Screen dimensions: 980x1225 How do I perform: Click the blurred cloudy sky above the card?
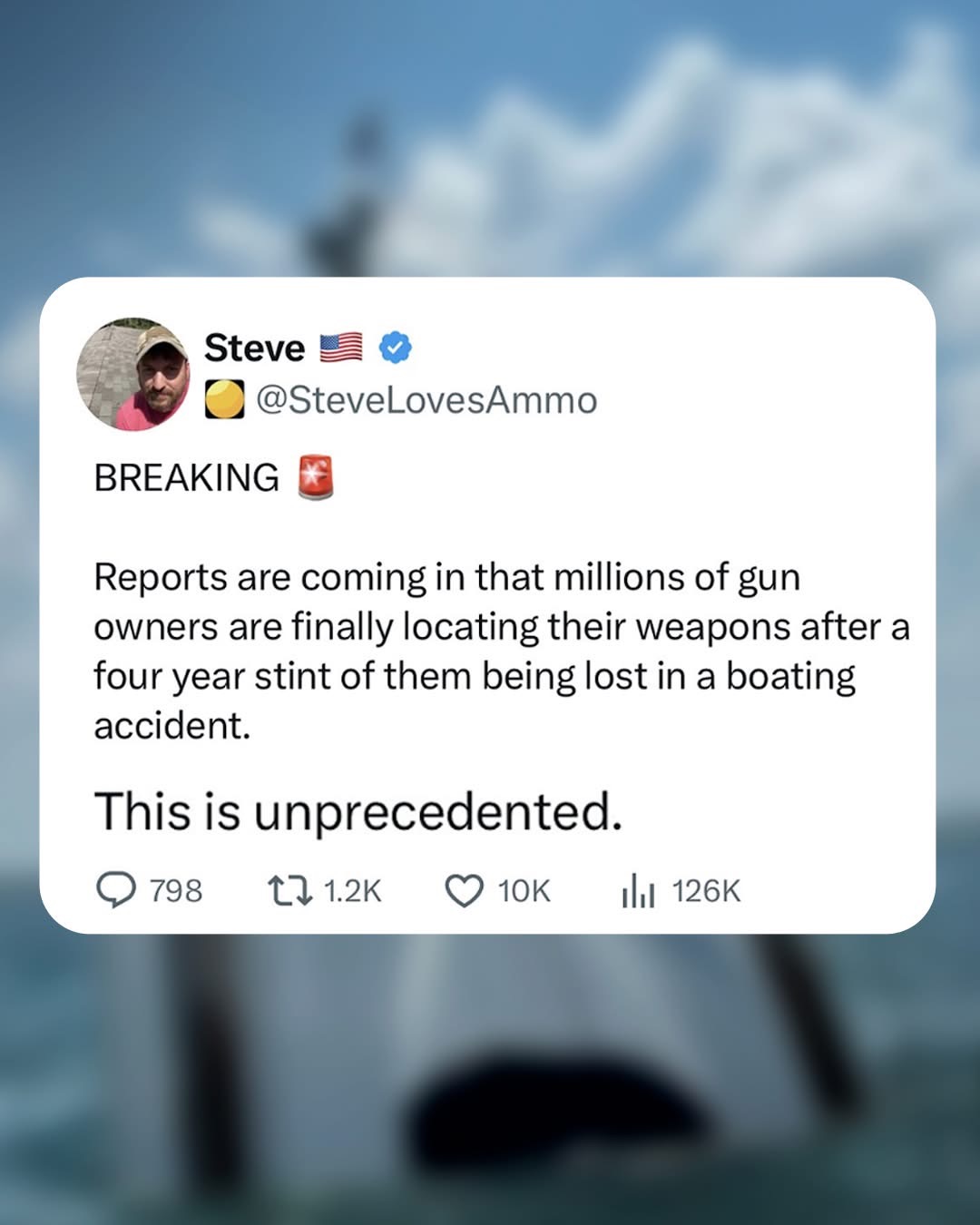point(490,136)
